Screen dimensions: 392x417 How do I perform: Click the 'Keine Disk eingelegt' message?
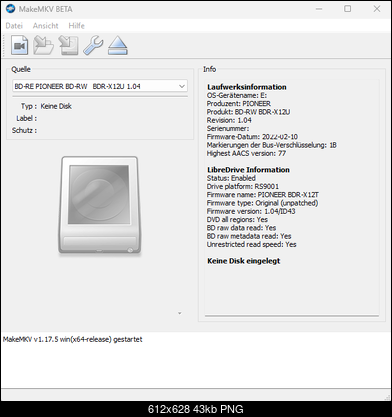point(244,261)
